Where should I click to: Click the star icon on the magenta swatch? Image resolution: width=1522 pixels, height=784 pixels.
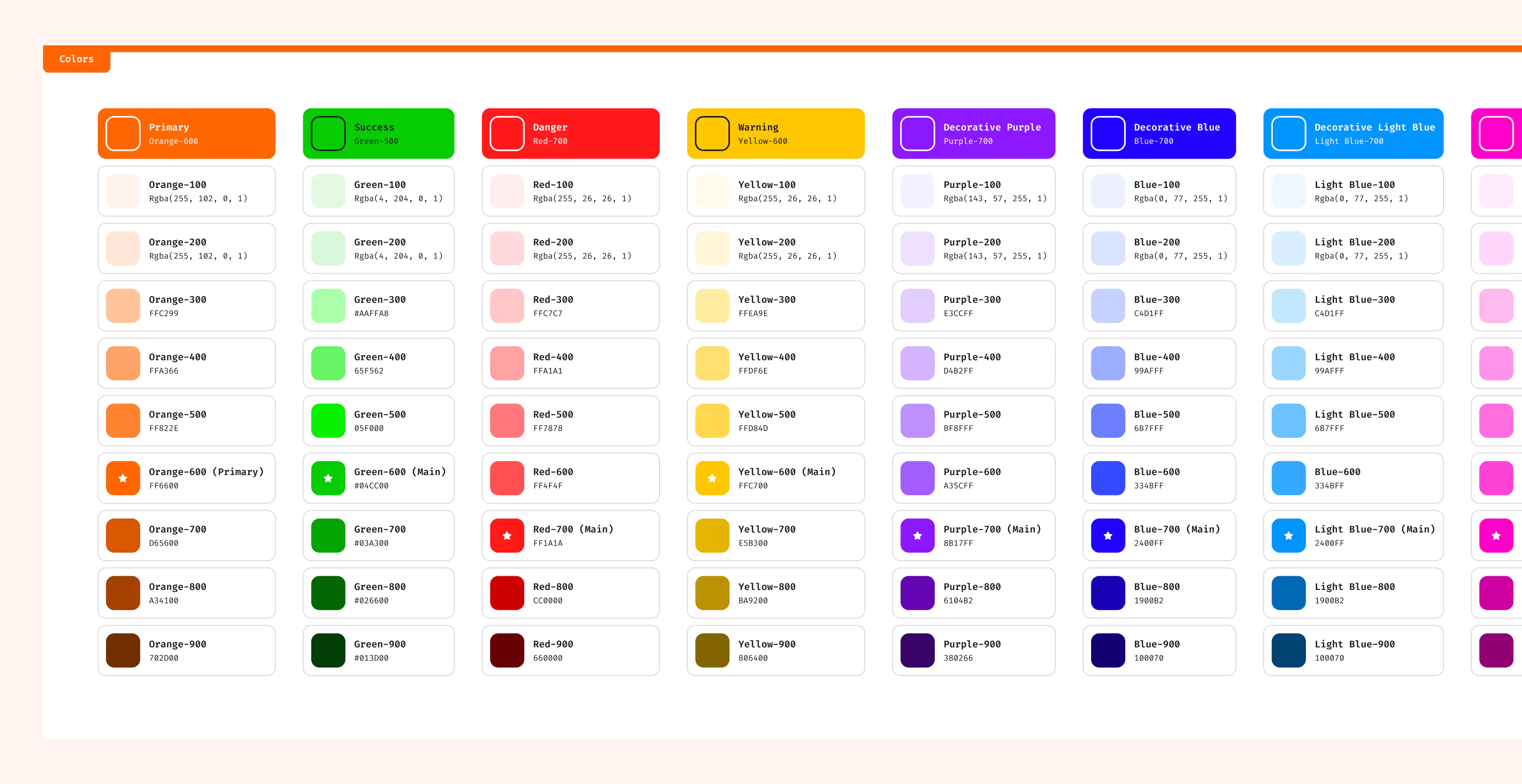1495,535
